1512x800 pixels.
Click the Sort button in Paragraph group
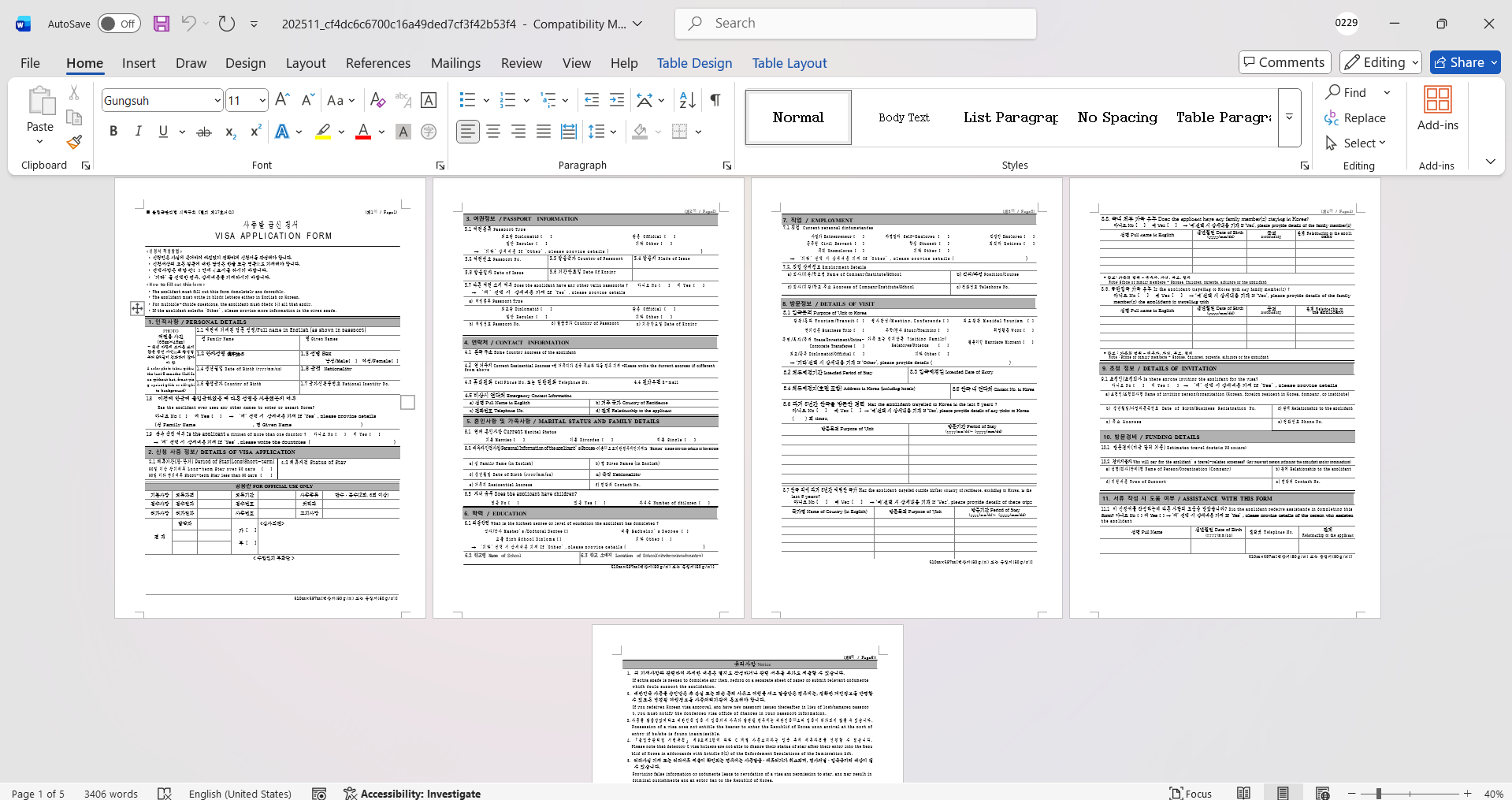pyautogui.click(x=687, y=100)
